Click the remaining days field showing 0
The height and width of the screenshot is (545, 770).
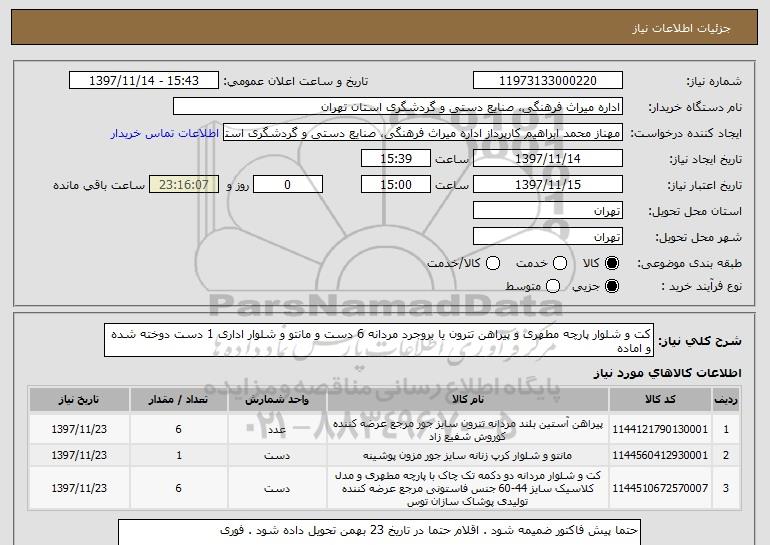(288, 185)
